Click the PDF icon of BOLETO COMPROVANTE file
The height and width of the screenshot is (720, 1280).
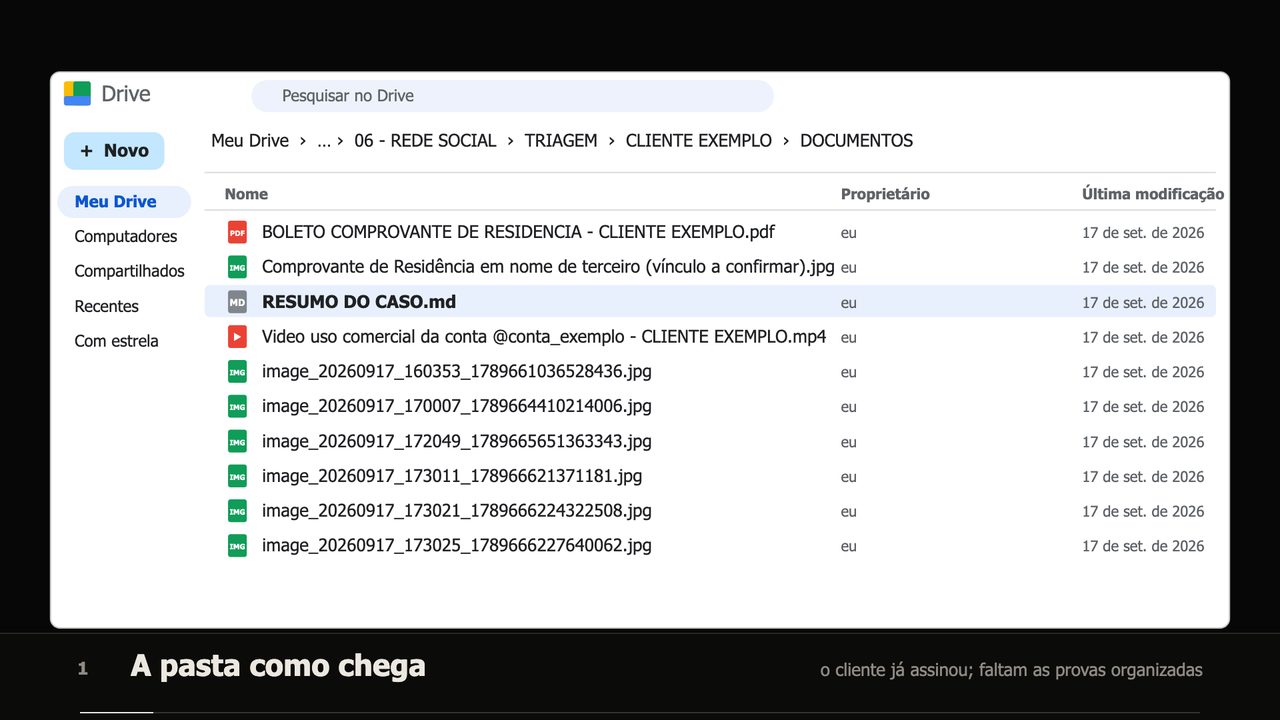point(237,232)
